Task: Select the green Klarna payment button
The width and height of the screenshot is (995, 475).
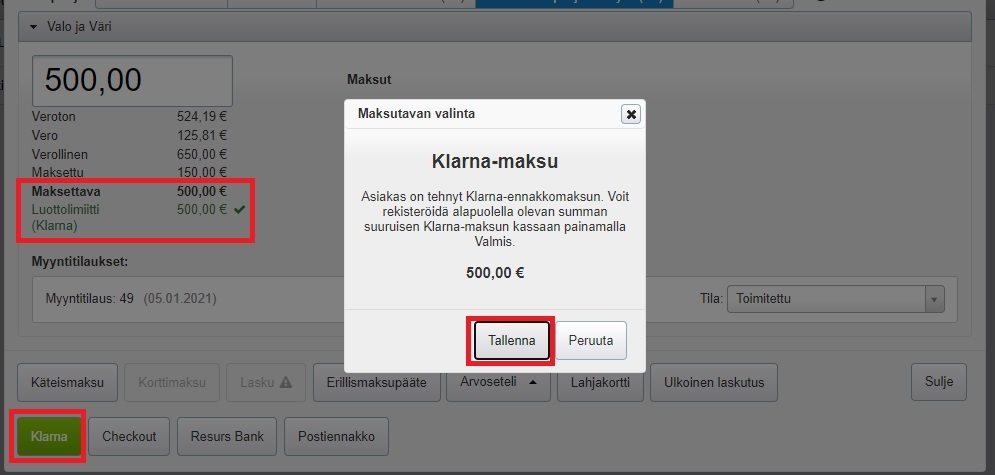Action: 48,436
